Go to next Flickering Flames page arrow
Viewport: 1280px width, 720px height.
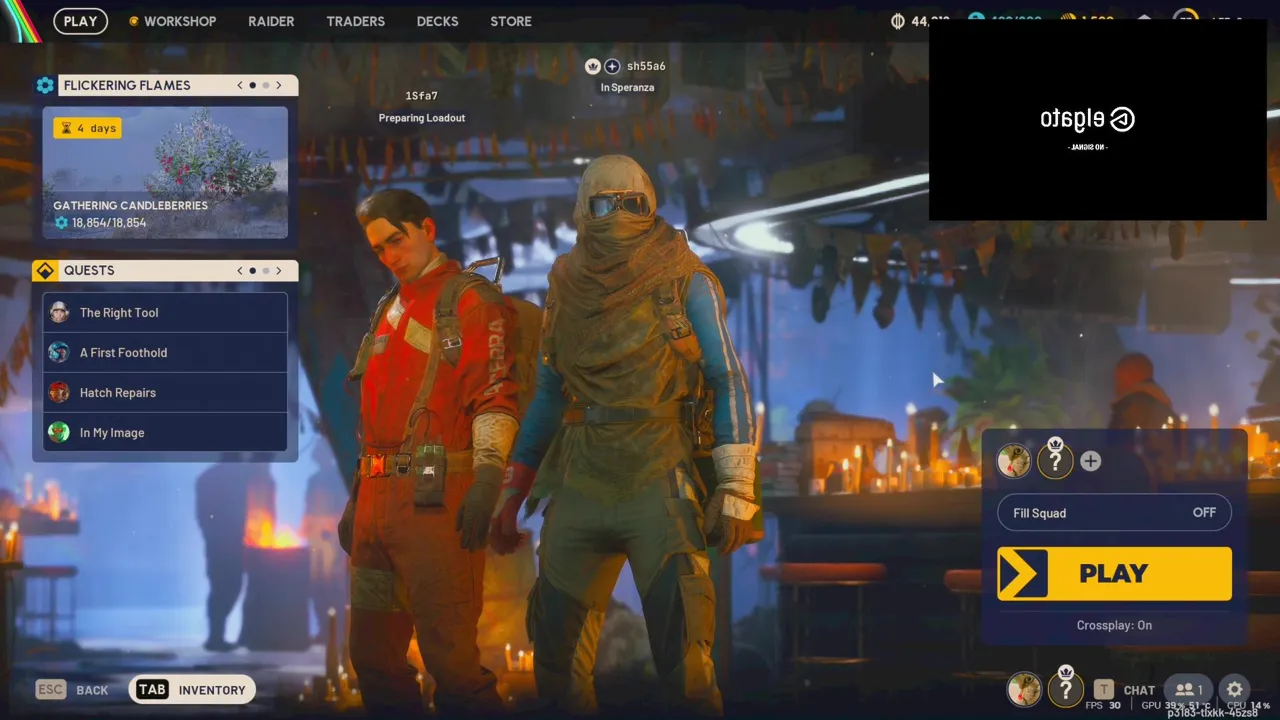click(279, 85)
